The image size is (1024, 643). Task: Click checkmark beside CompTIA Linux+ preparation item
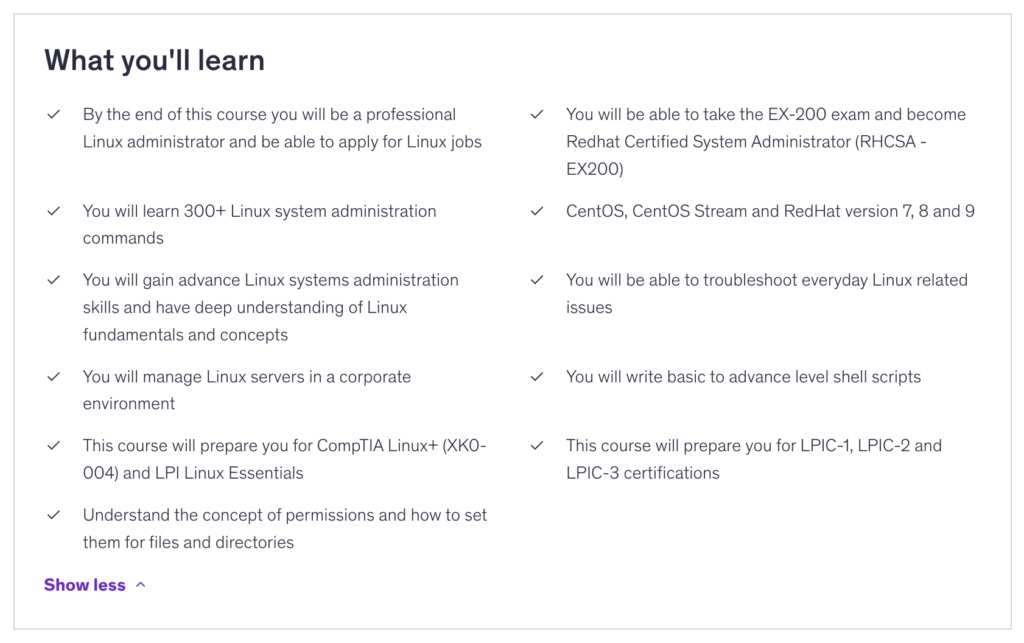(54, 446)
